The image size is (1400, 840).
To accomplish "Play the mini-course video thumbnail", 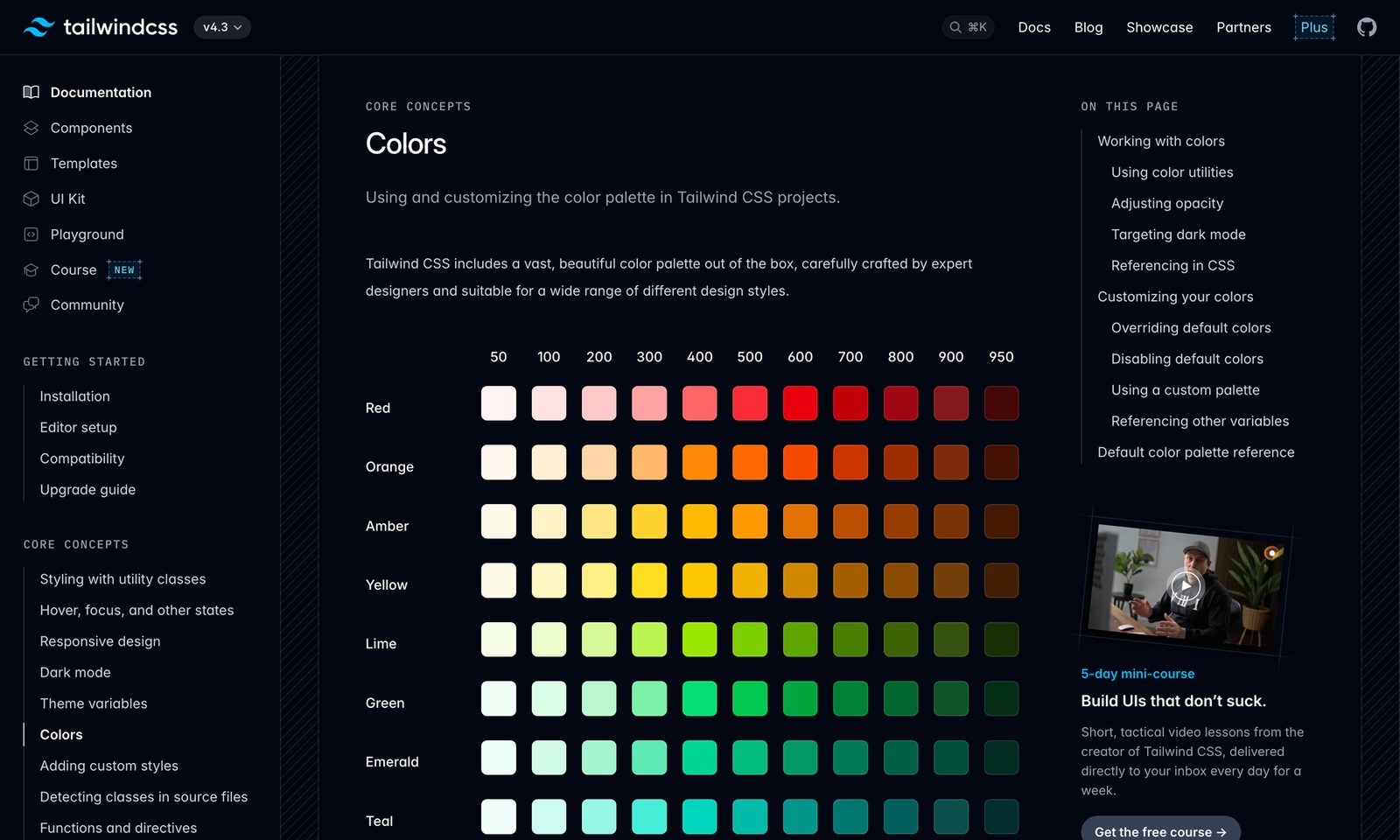I will click(x=1186, y=585).
